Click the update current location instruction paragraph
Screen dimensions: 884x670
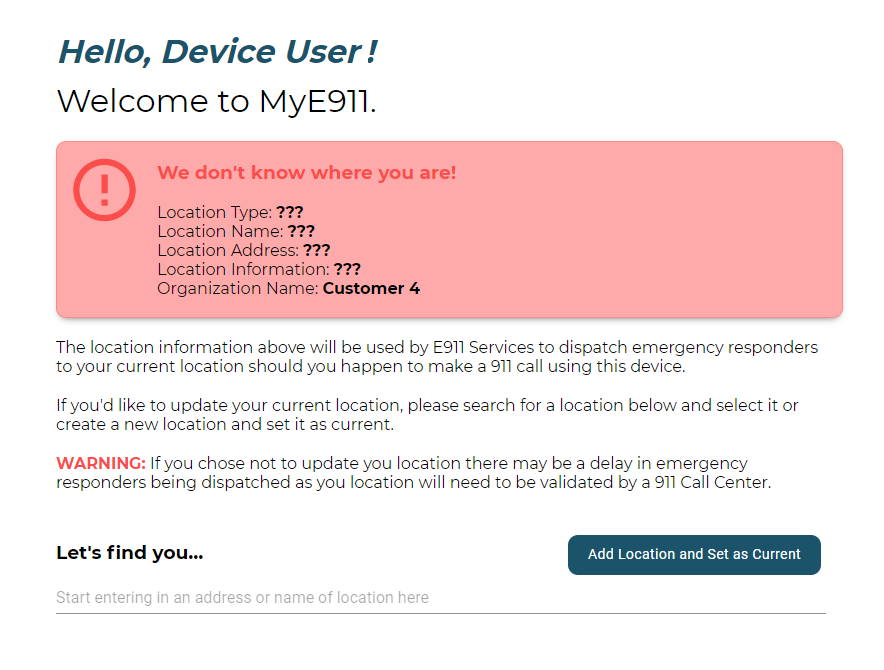pos(427,415)
